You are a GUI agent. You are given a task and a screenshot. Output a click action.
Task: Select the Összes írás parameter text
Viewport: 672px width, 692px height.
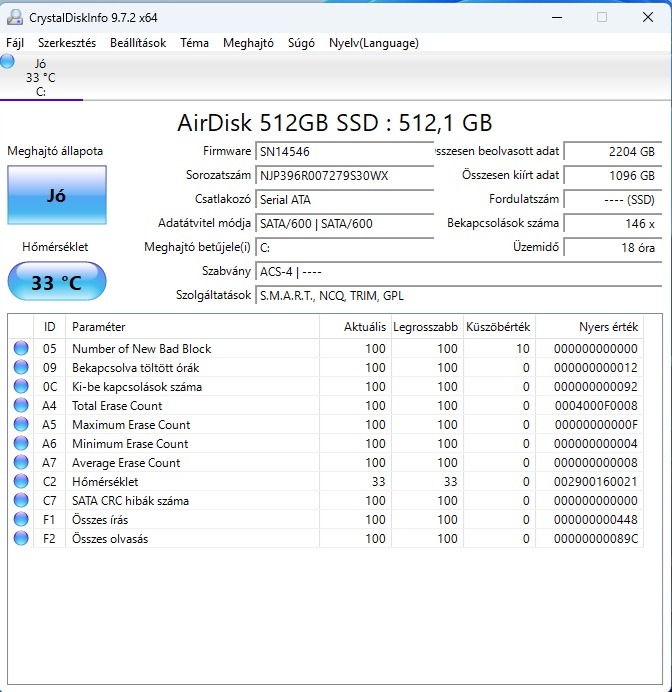(x=100, y=519)
